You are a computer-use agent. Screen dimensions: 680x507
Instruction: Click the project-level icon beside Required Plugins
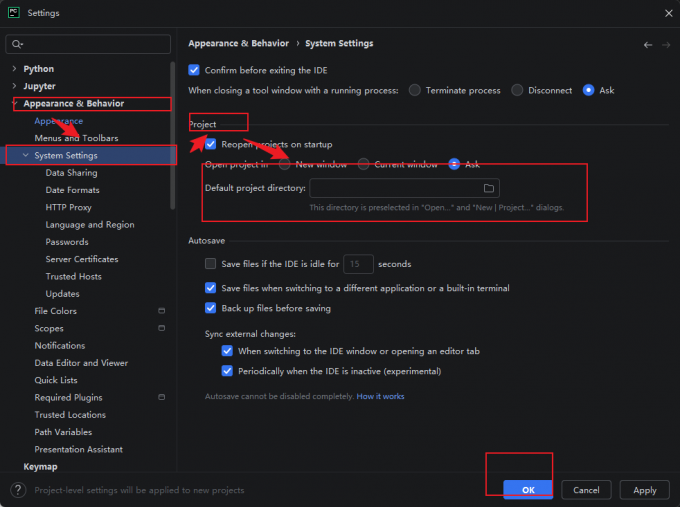(161, 397)
